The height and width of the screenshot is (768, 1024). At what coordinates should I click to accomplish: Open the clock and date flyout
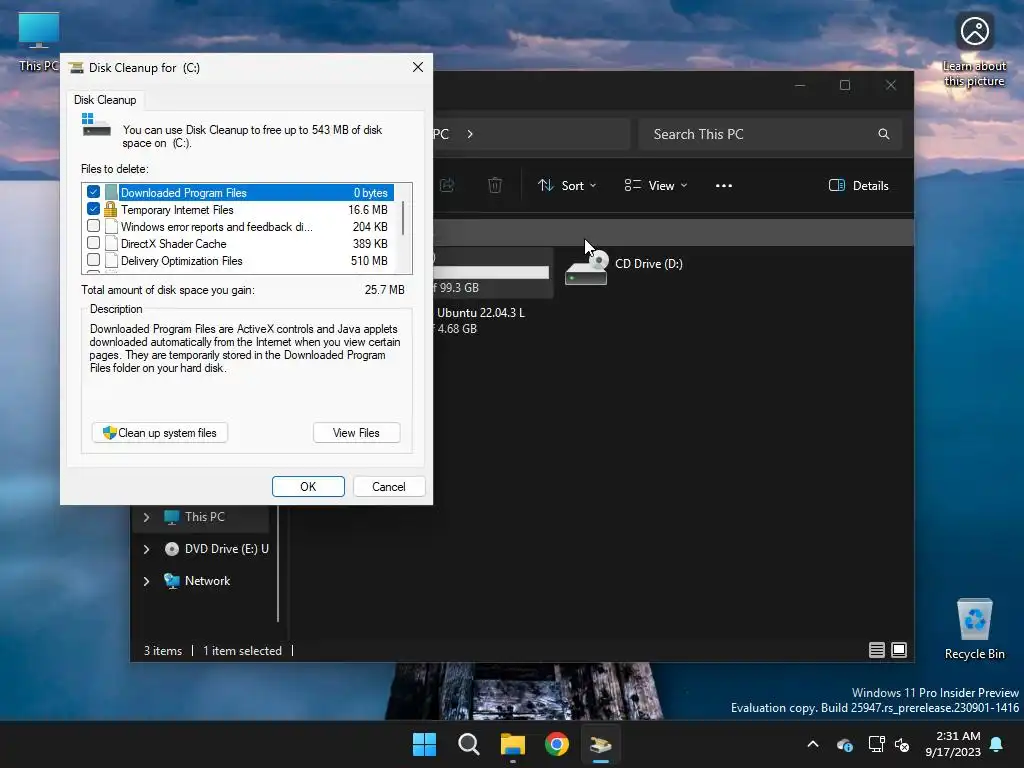point(953,744)
